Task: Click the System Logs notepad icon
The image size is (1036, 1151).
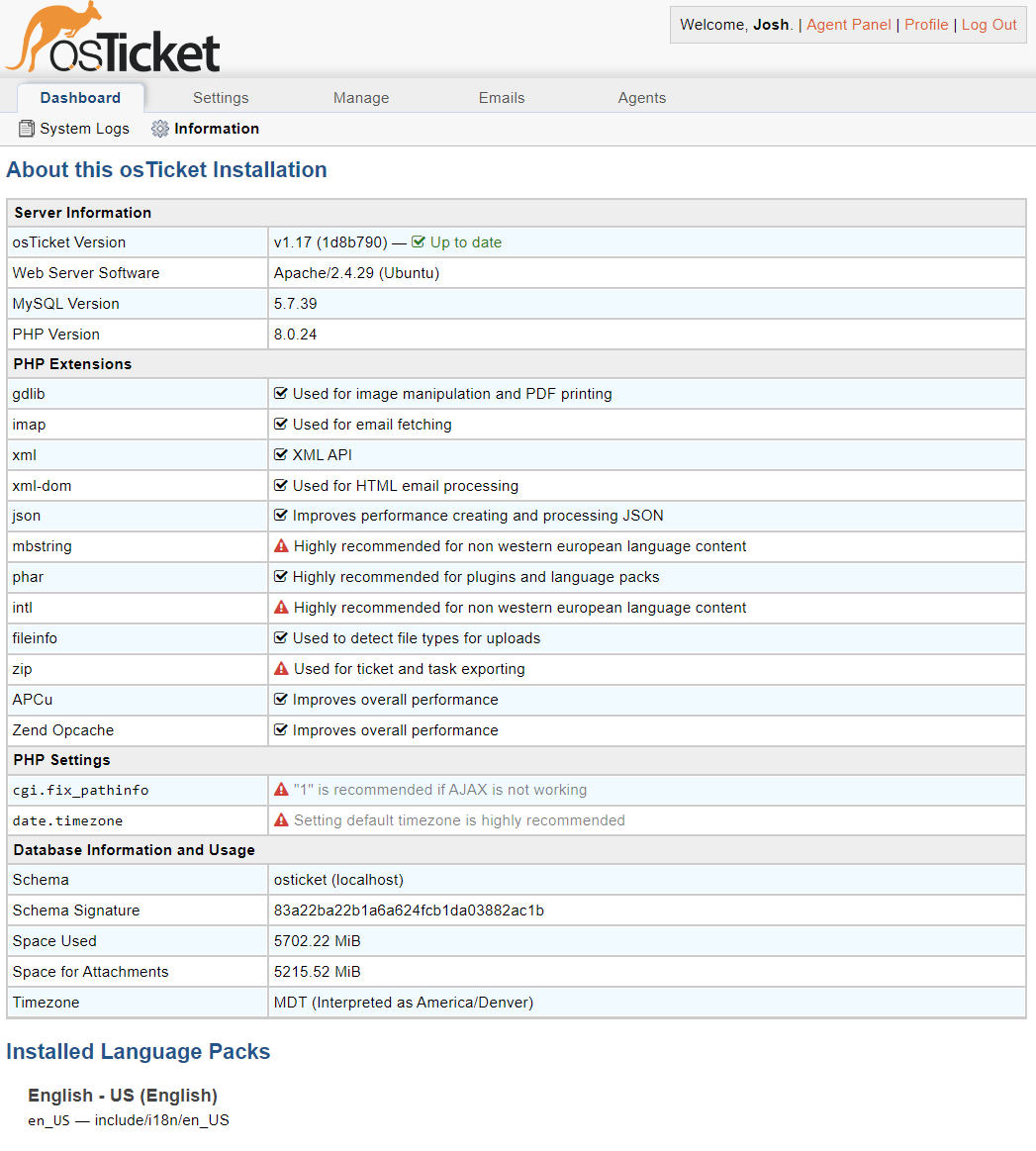Action: tap(27, 129)
